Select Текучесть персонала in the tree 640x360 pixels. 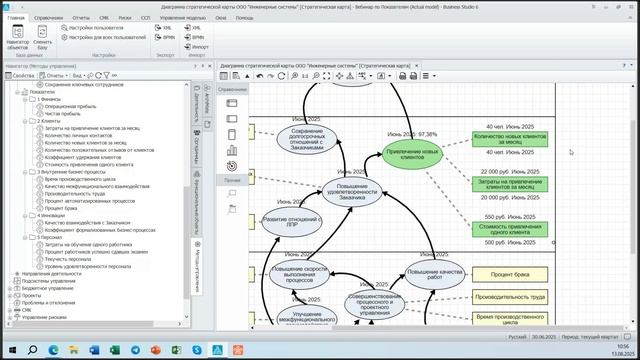(x=68, y=259)
